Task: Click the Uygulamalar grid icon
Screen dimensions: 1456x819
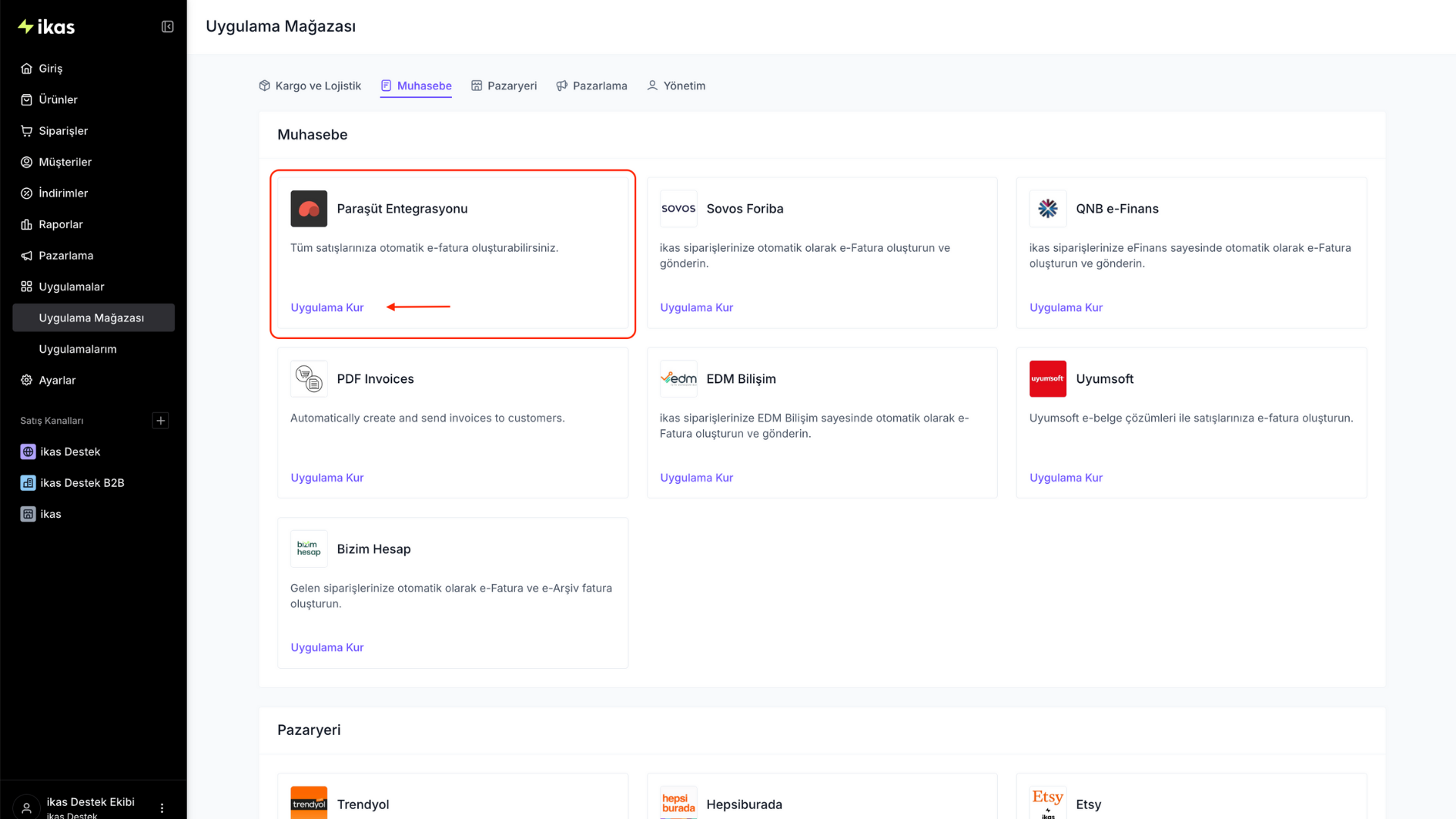Action: (27, 287)
